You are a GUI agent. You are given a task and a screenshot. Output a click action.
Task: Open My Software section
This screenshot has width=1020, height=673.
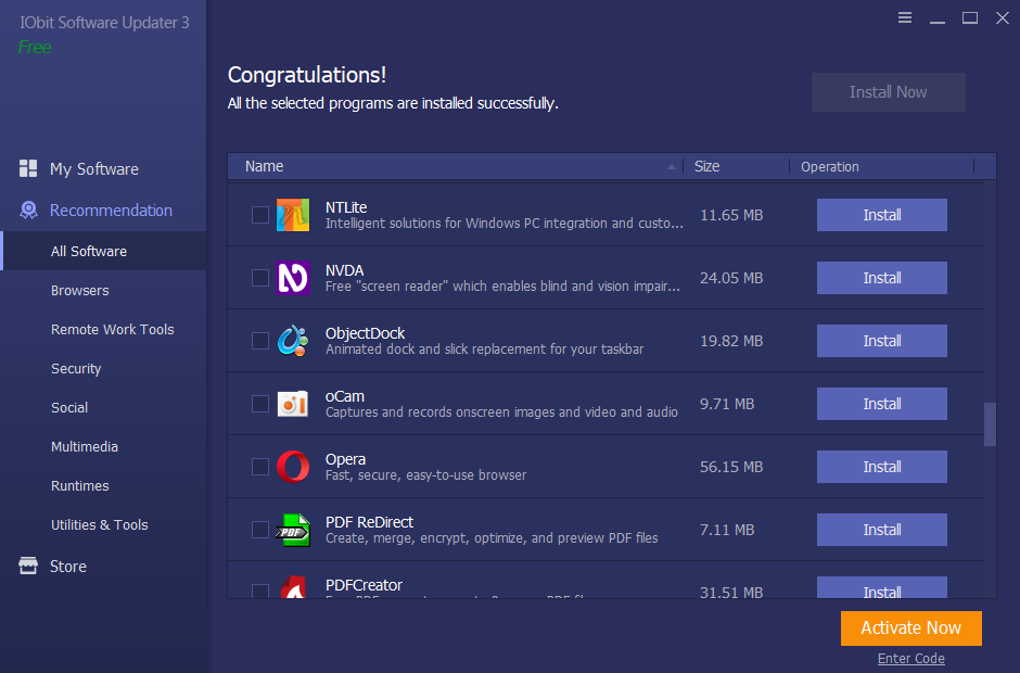click(x=94, y=169)
